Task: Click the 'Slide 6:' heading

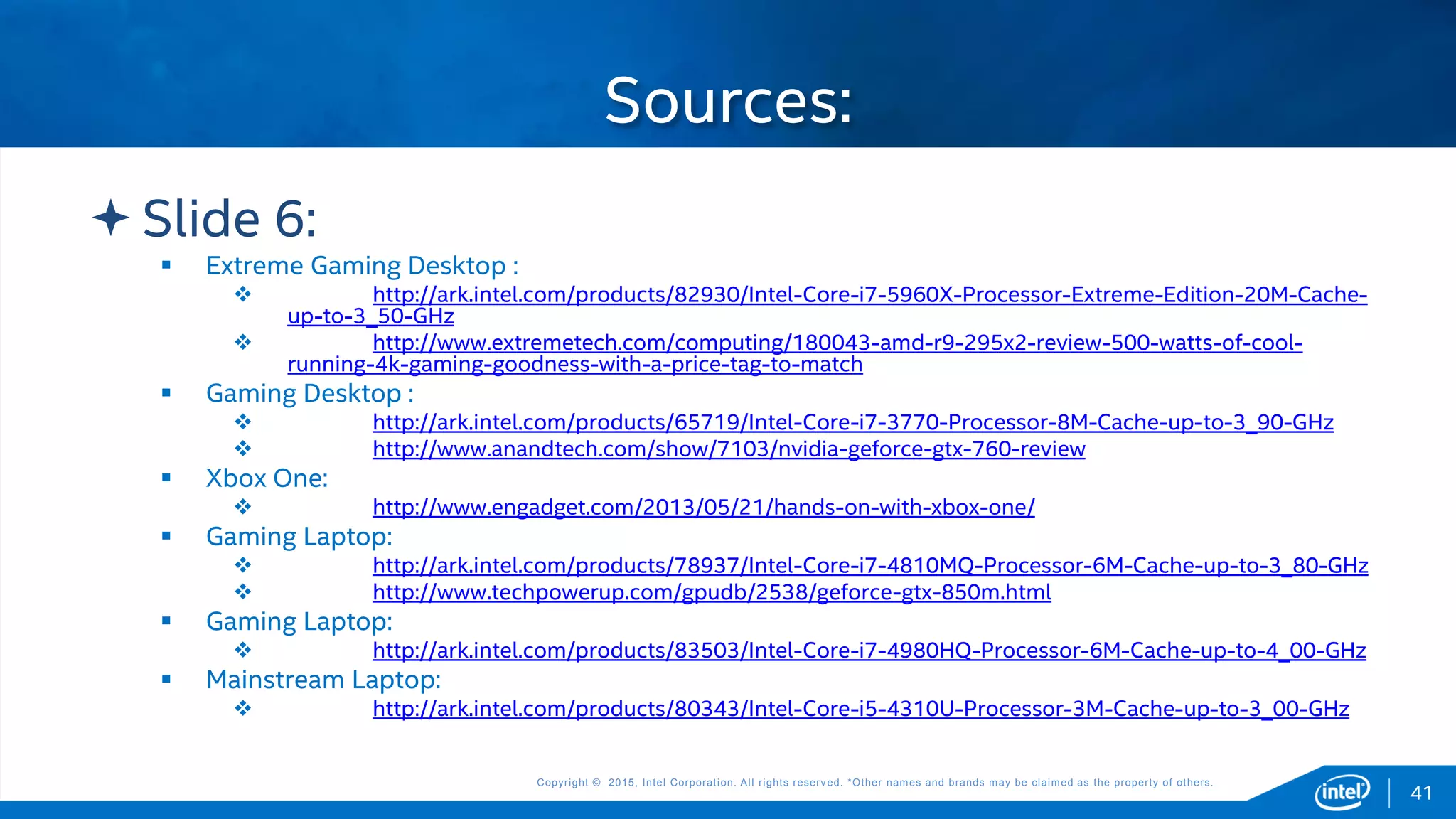Action: pyautogui.click(x=229, y=218)
